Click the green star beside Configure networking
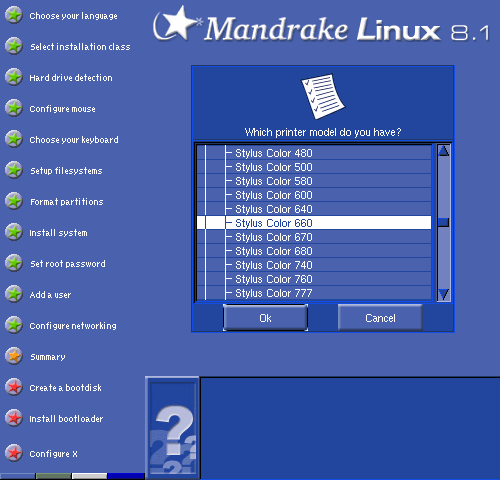This screenshot has width=500, height=480. 14,325
